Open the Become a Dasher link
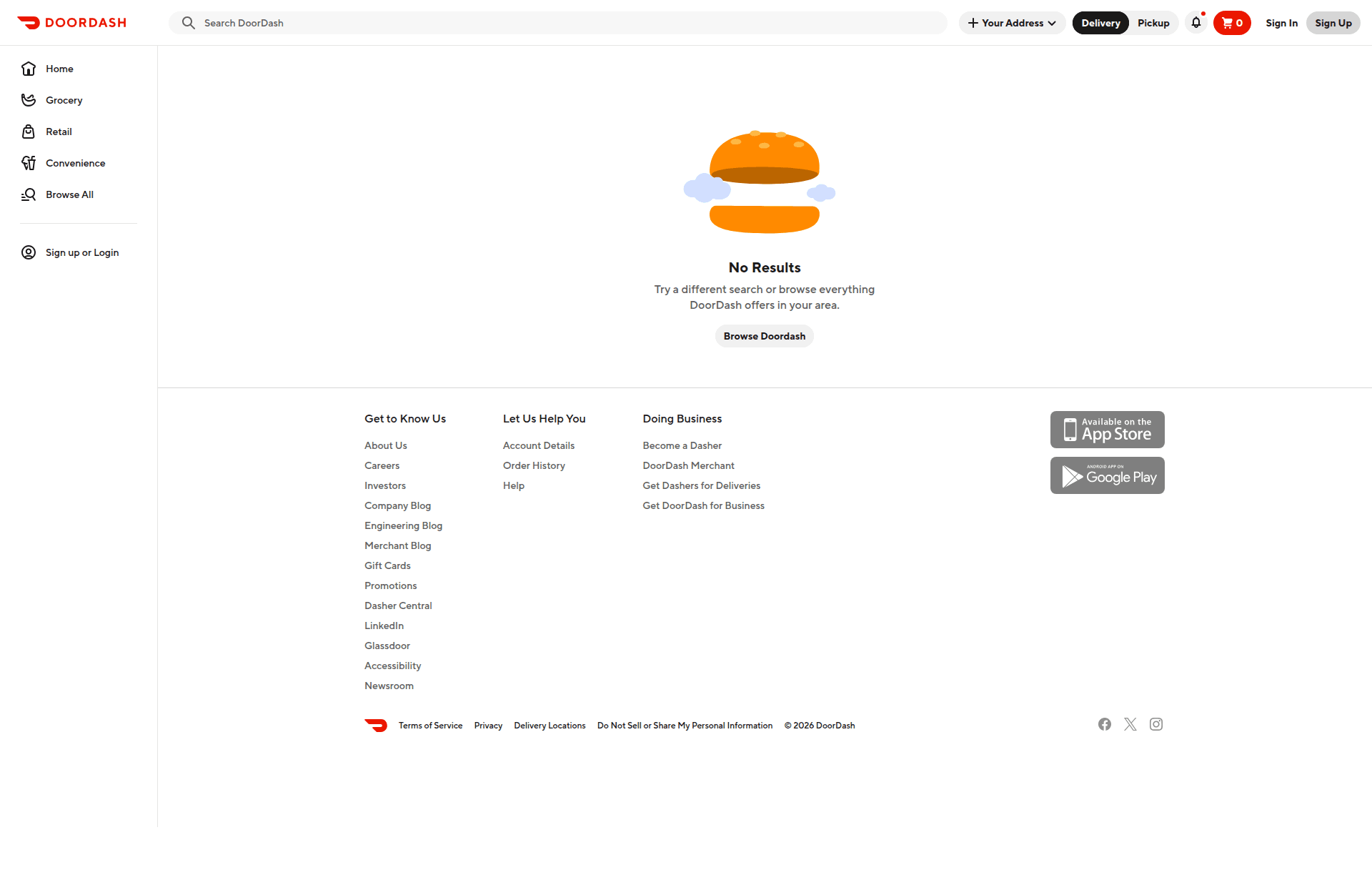Screen dimensions: 1372x870 tap(682, 445)
